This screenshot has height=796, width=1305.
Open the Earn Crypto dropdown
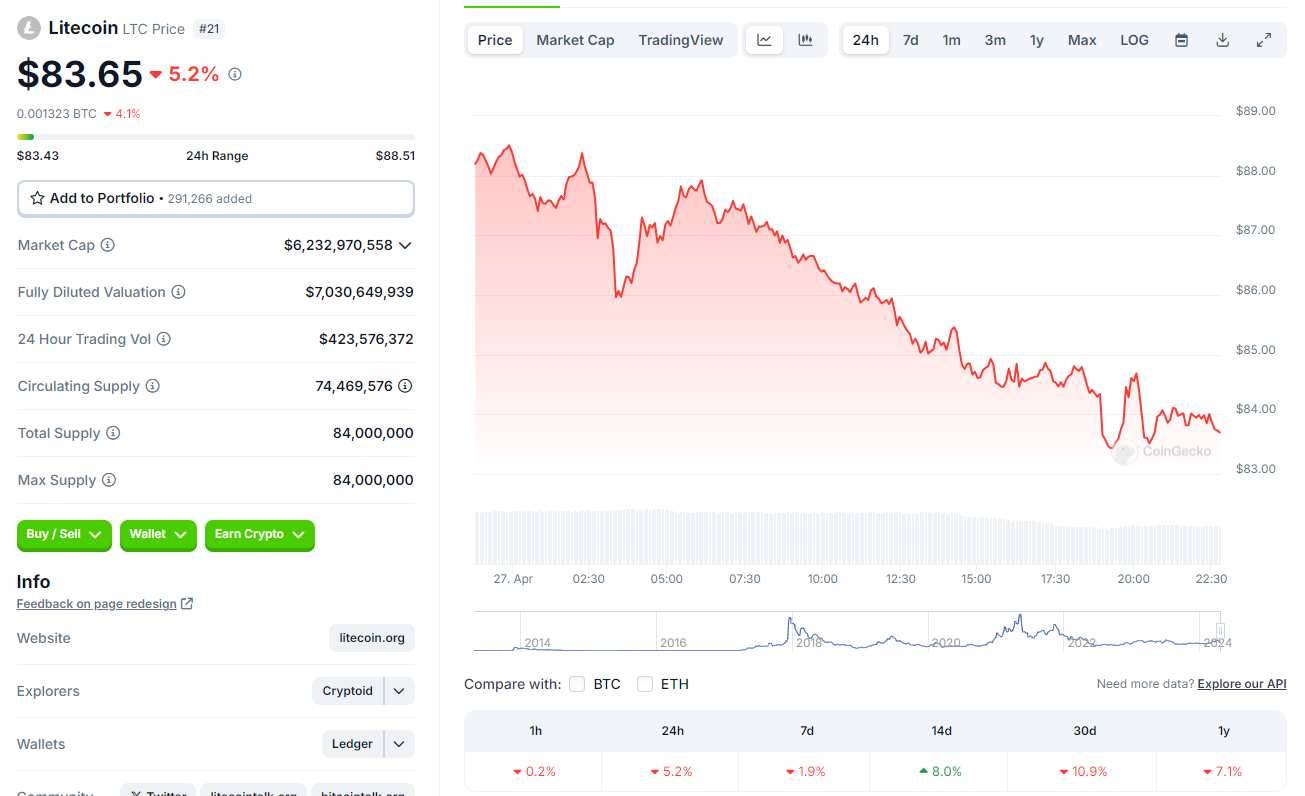point(260,535)
